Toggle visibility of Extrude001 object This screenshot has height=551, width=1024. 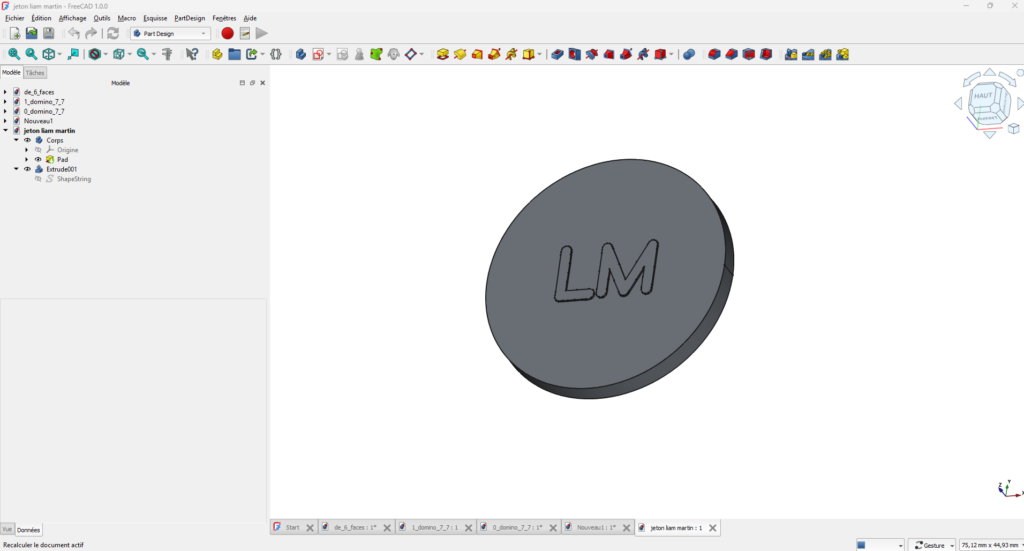pyautogui.click(x=27, y=169)
